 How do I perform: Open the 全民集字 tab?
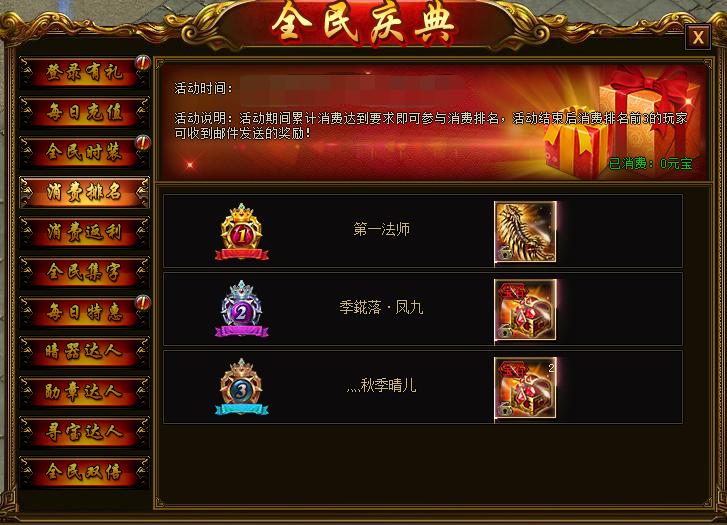pos(84,272)
